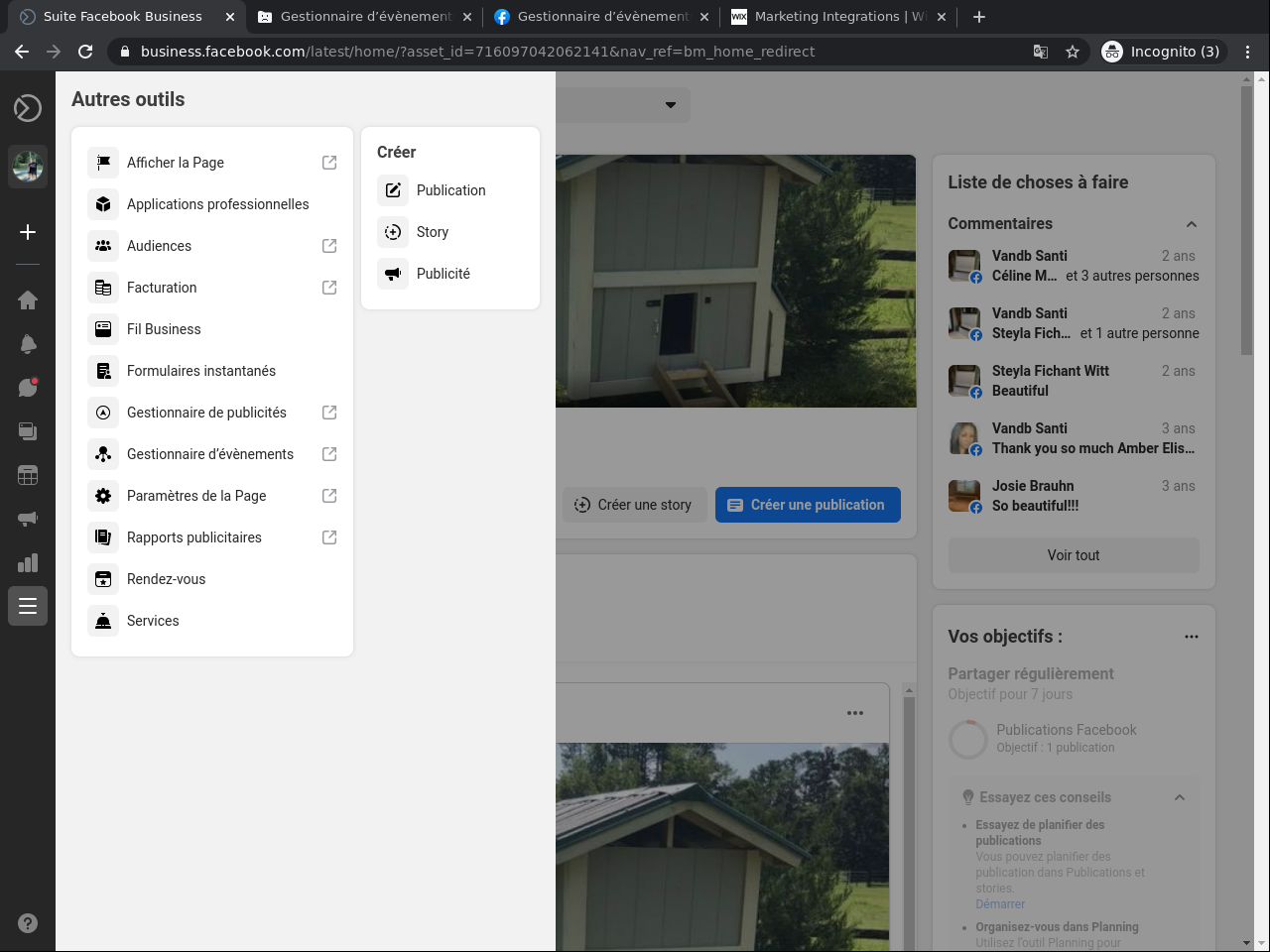Image resolution: width=1270 pixels, height=952 pixels.
Task: Collapse the Essayez ces conseils section
Action: pyautogui.click(x=1180, y=797)
